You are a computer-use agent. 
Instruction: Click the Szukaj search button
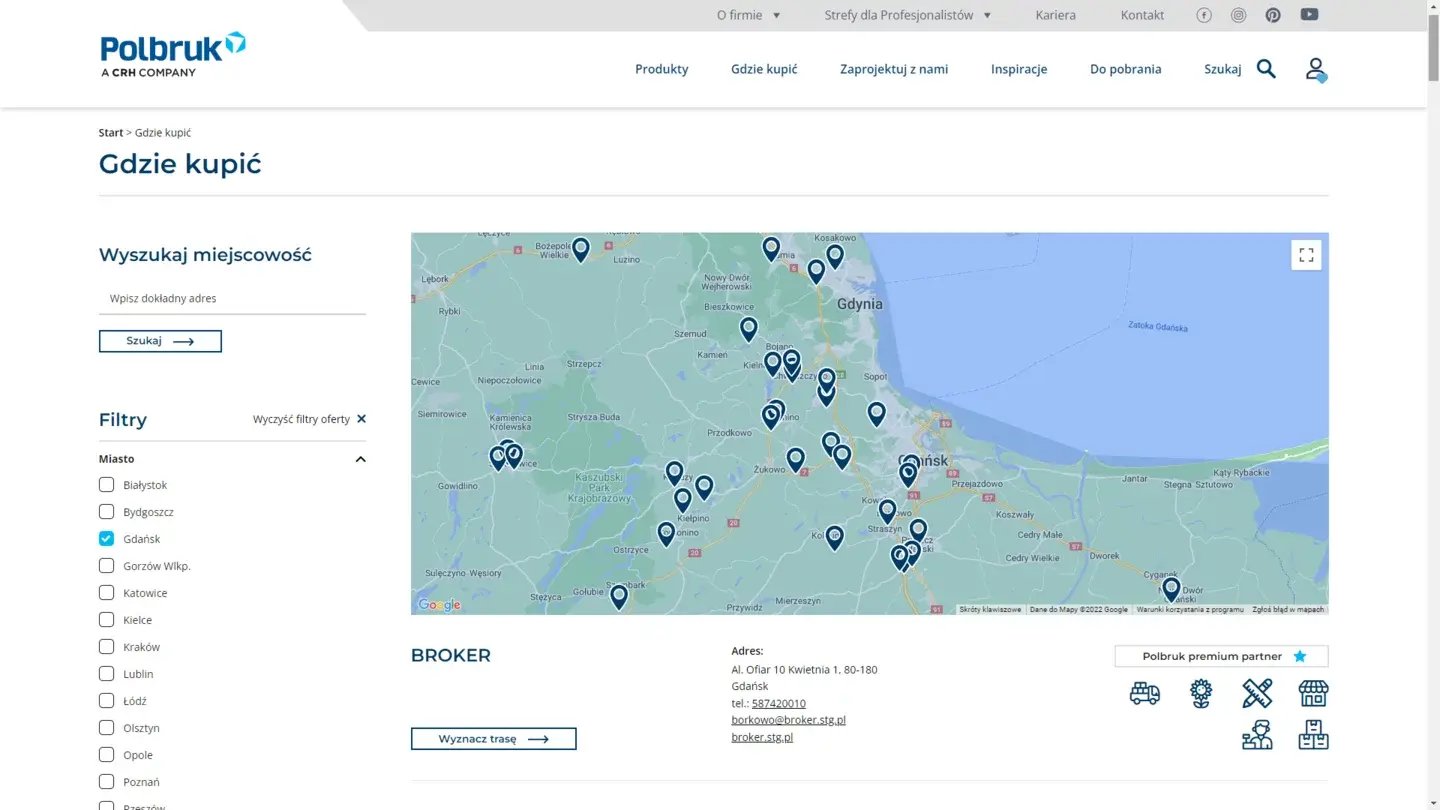tap(160, 341)
